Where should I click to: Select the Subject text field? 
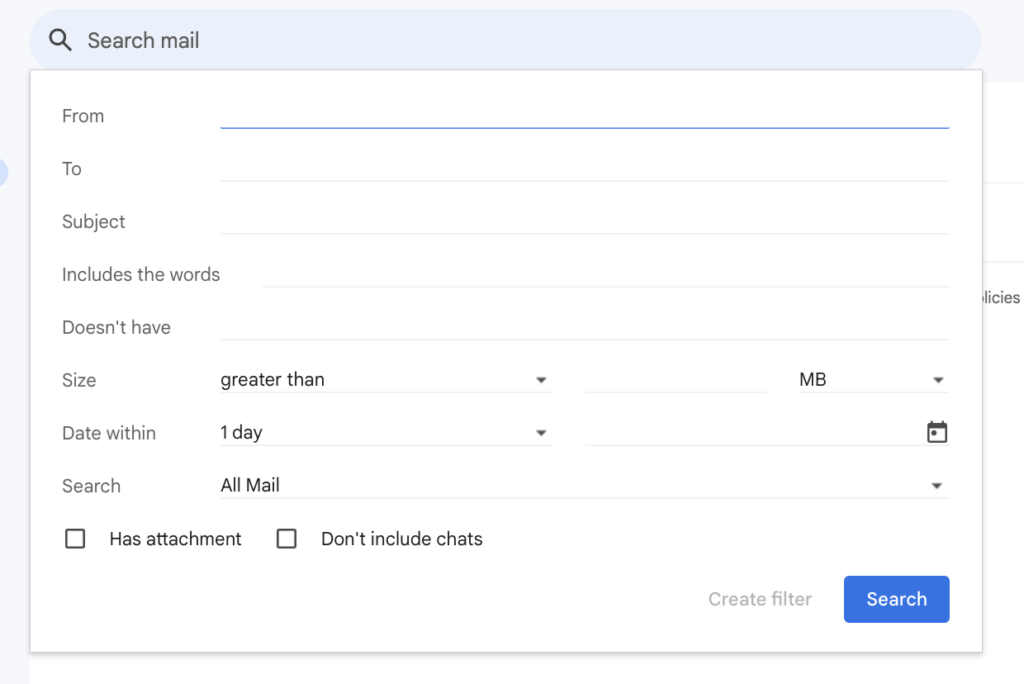pos(584,221)
